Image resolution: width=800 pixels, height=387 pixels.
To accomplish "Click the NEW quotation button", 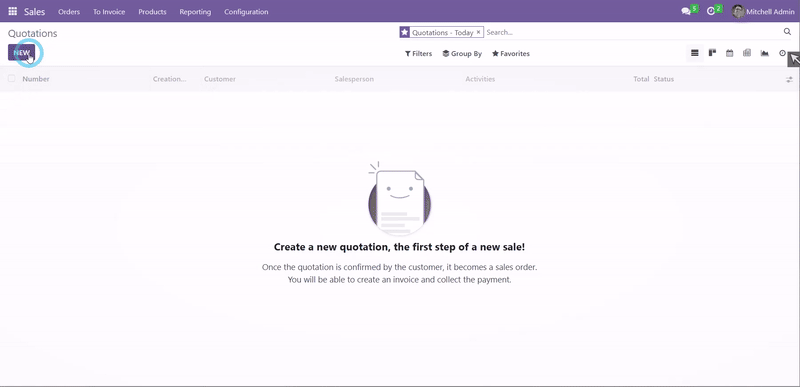I will click(21, 53).
